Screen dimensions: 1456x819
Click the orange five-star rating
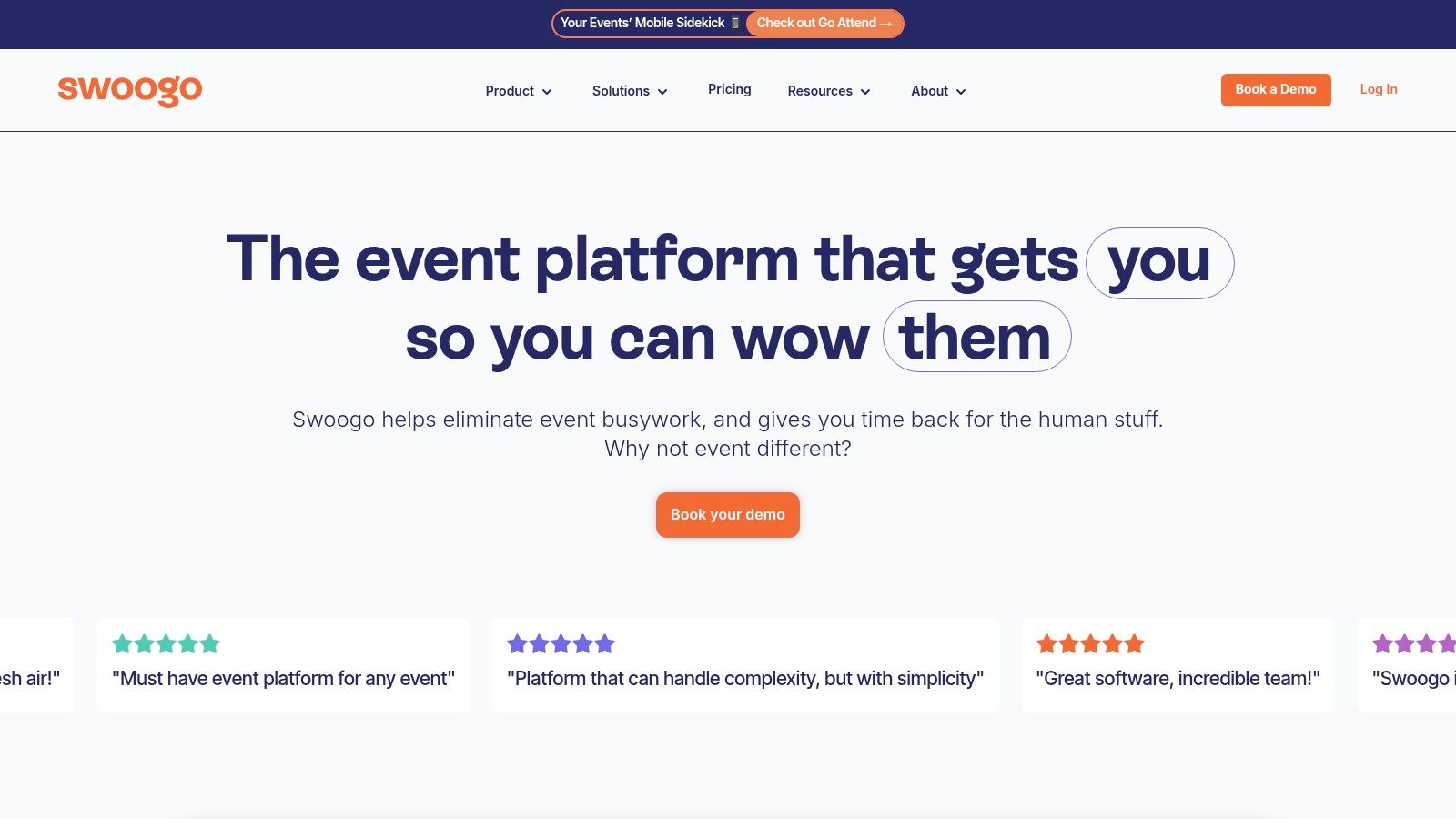tap(1088, 643)
